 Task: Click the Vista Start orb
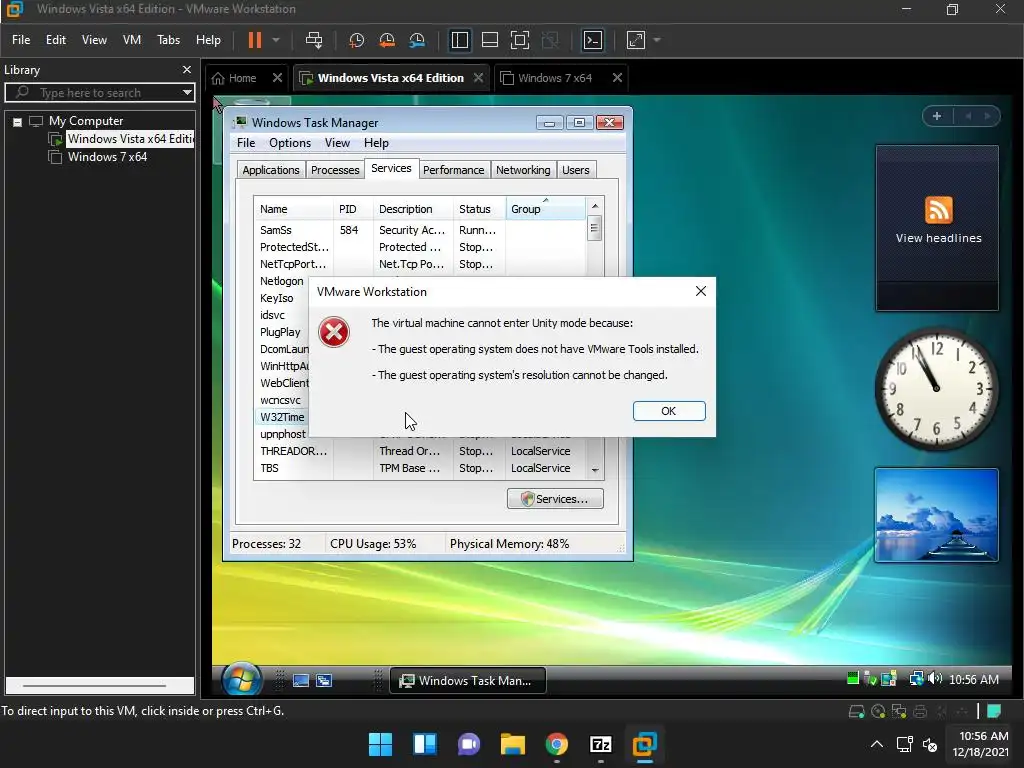[x=241, y=680]
